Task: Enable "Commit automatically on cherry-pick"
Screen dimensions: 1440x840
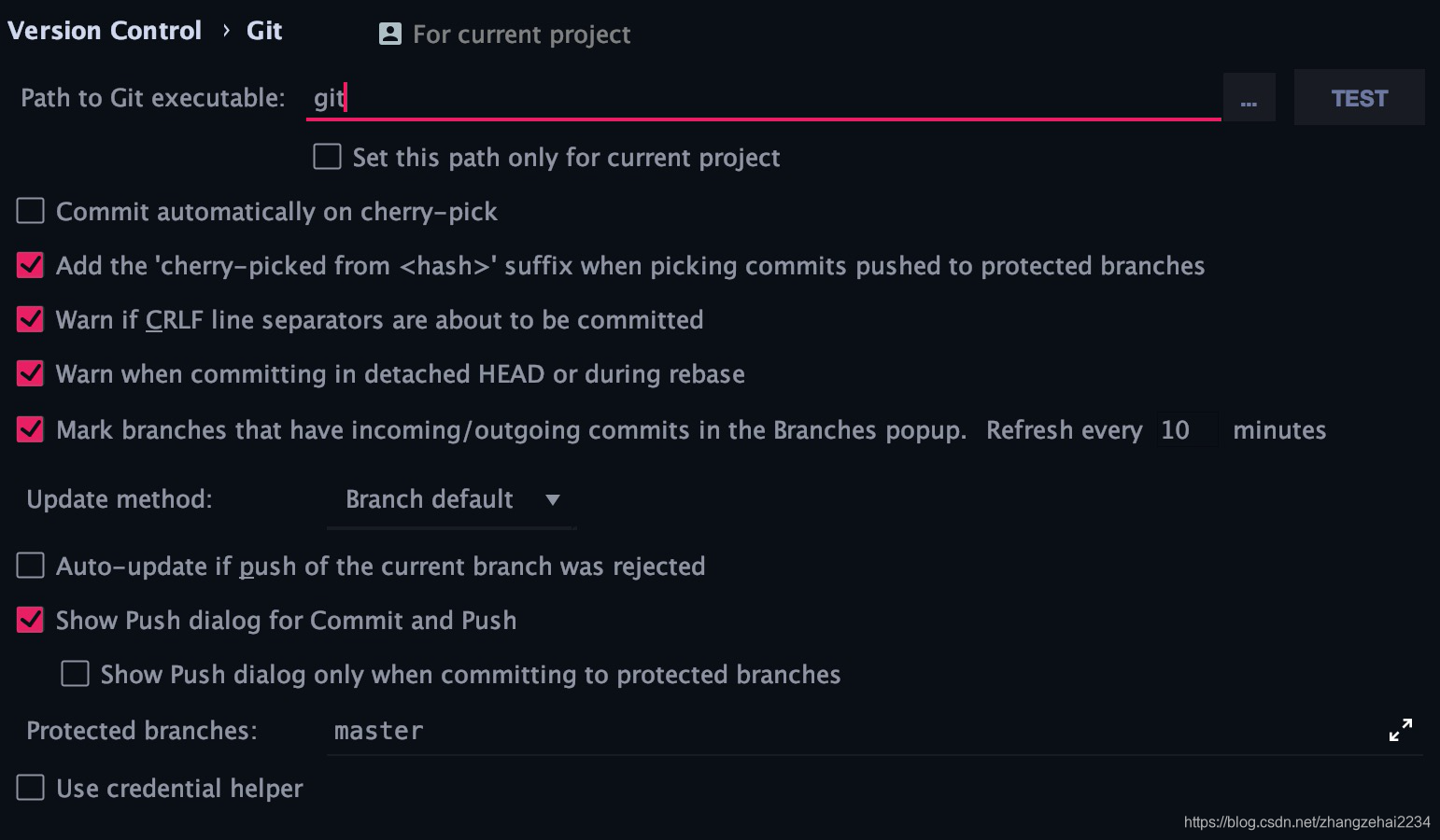Action: point(30,211)
